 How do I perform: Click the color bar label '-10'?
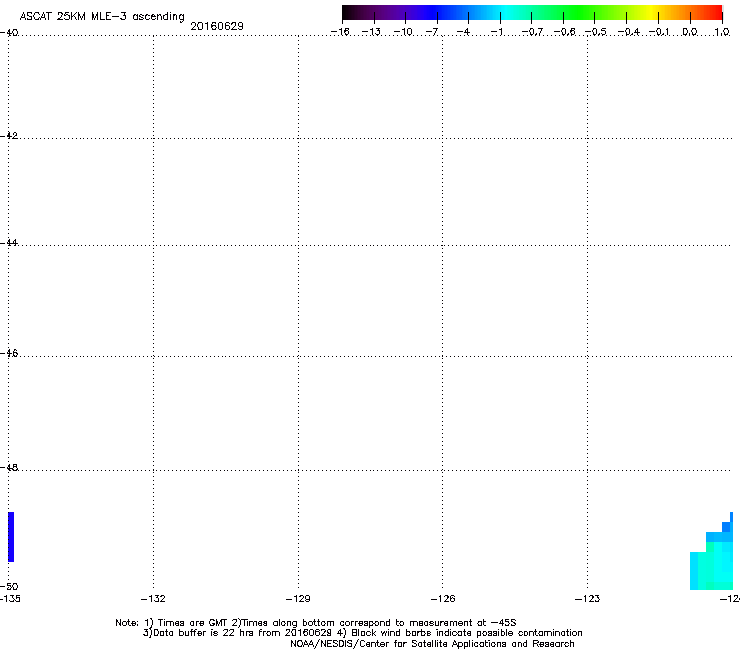click(x=403, y=32)
